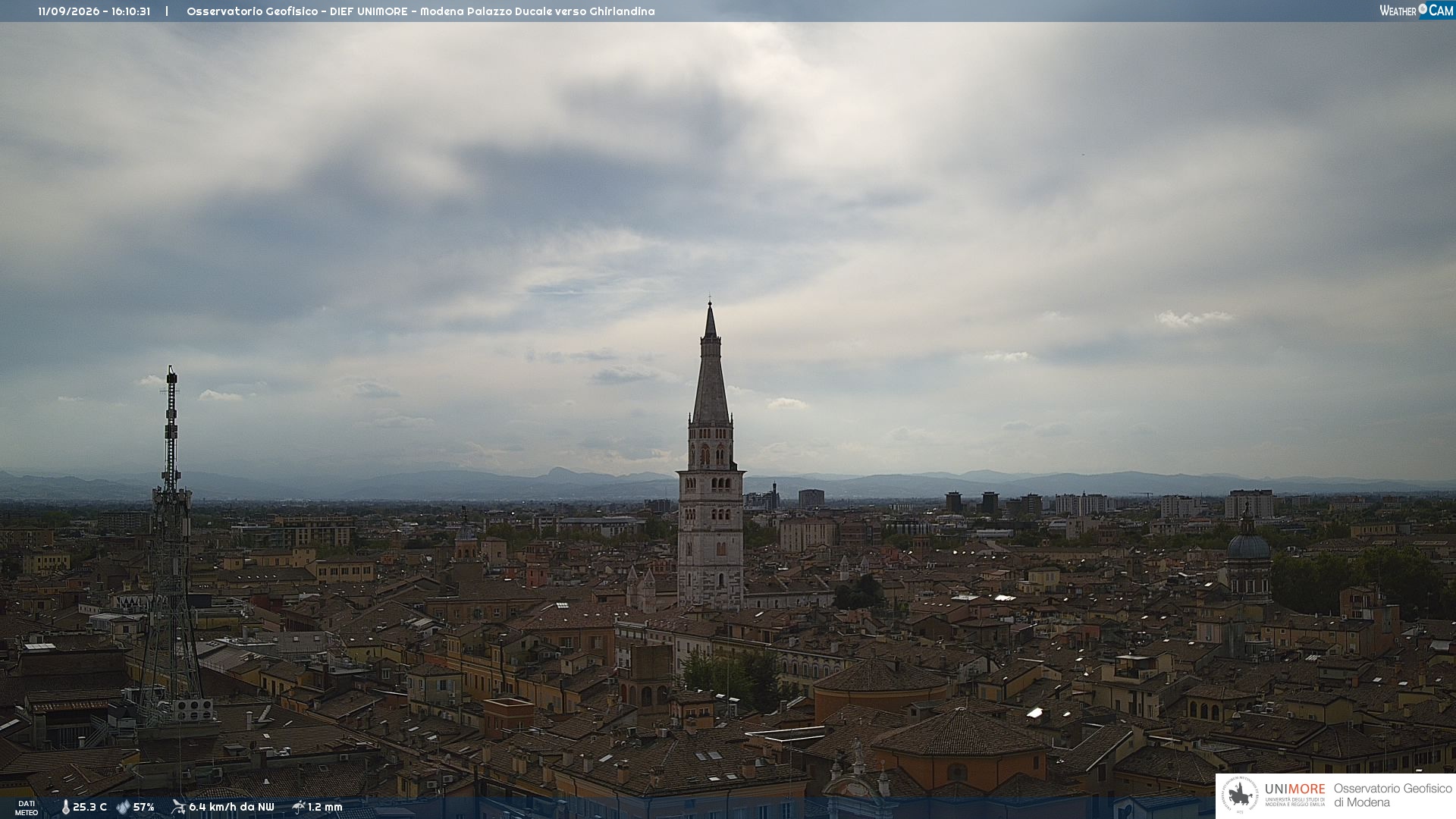Click the rain umbrella icon
The width and height of the screenshot is (1456, 819).
pos(299,807)
